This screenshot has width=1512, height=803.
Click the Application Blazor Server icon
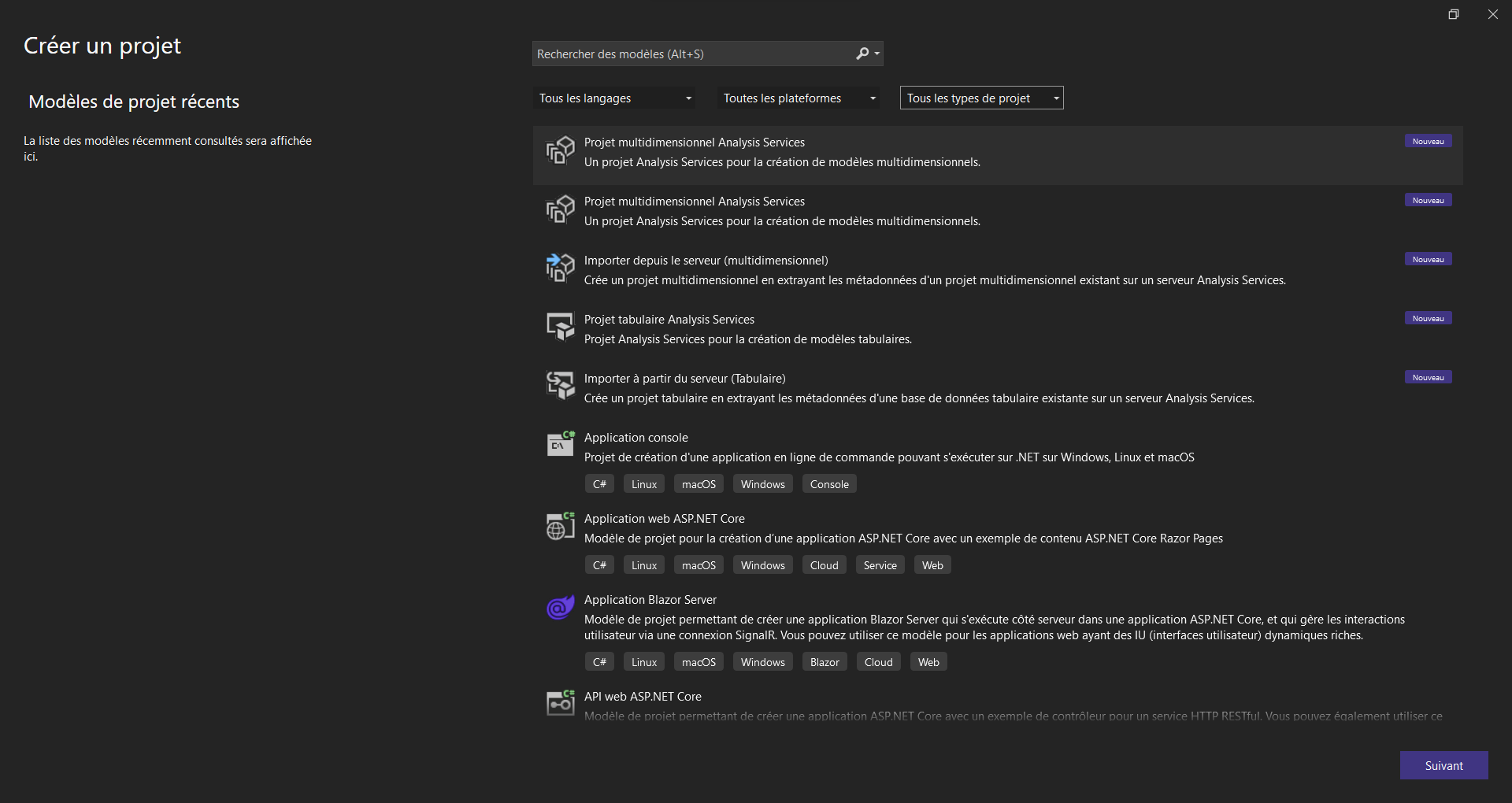561,607
